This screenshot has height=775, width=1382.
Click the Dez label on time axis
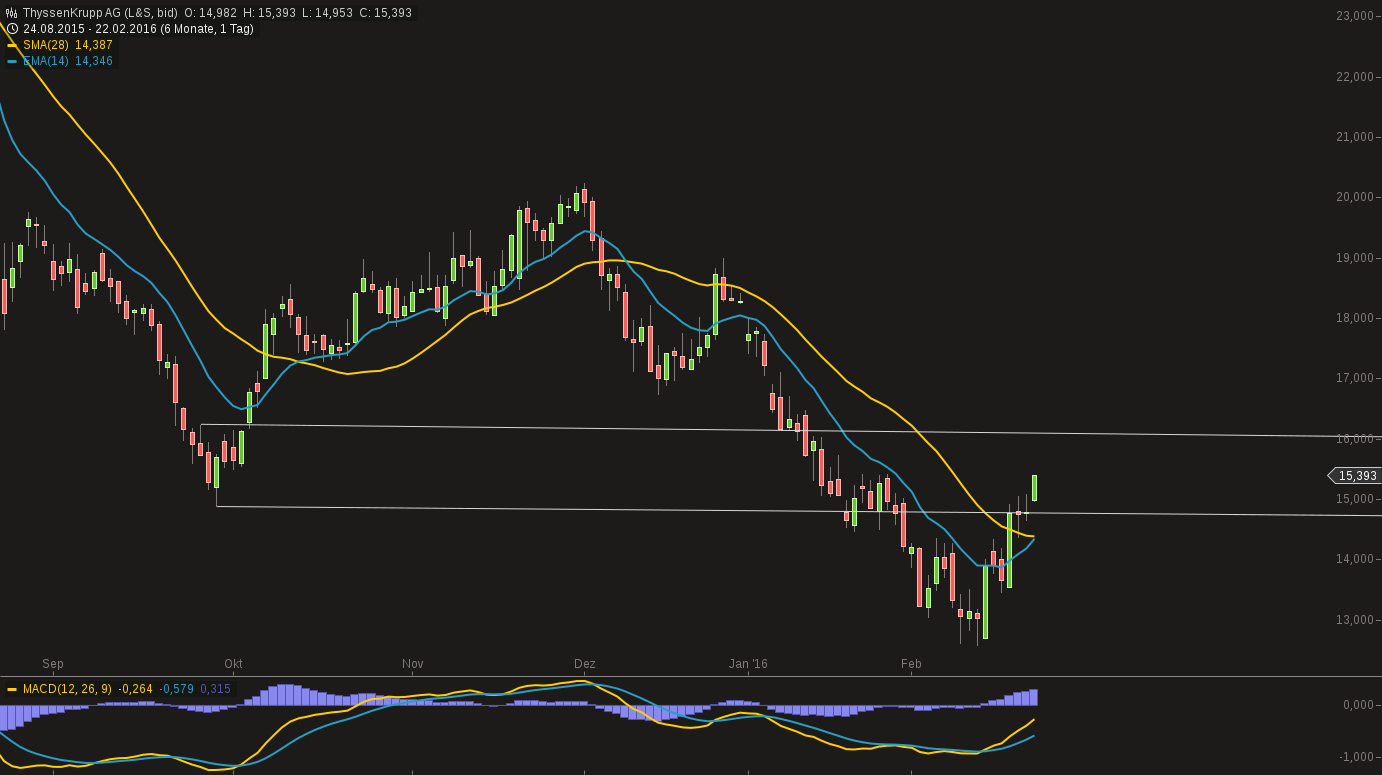coord(585,664)
